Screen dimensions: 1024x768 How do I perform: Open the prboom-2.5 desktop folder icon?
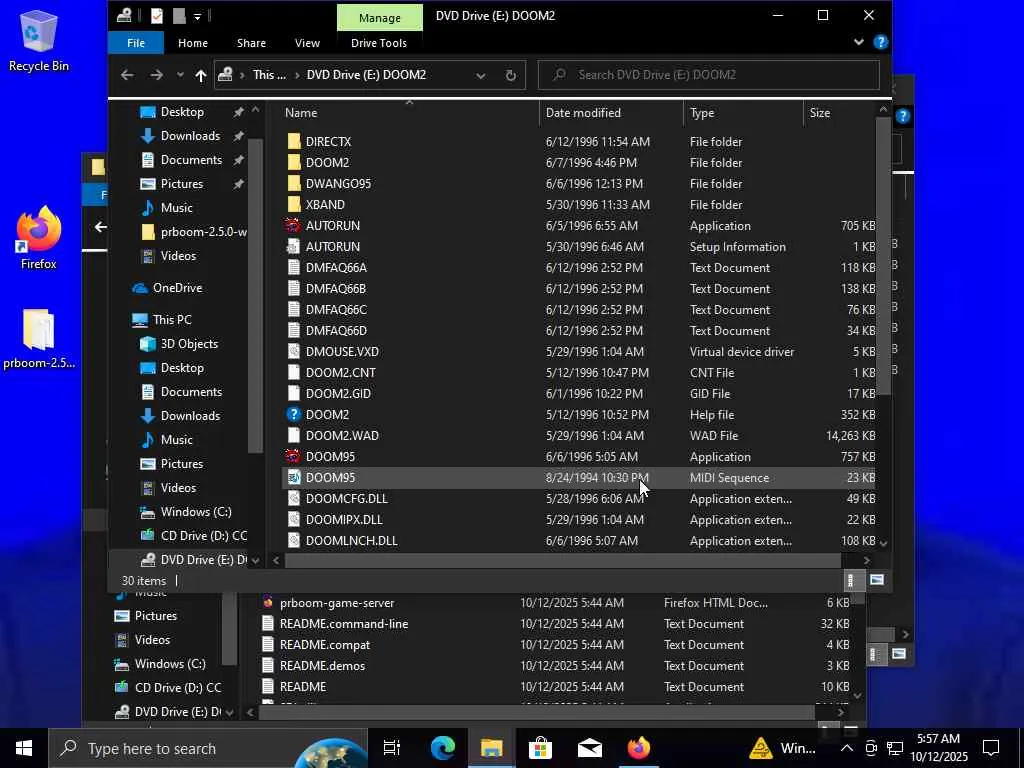click(39, 340)
